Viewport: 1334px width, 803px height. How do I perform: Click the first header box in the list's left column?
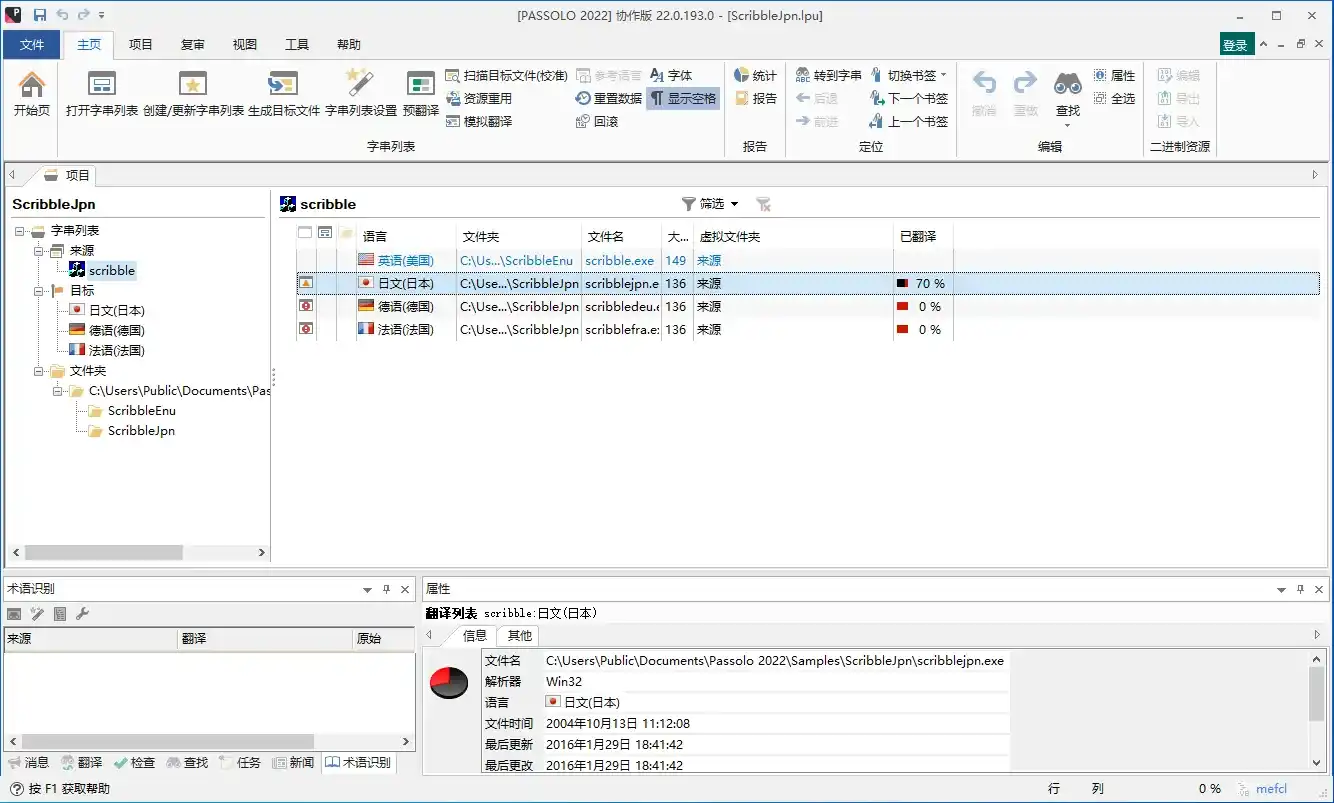(x=305, y=233)
